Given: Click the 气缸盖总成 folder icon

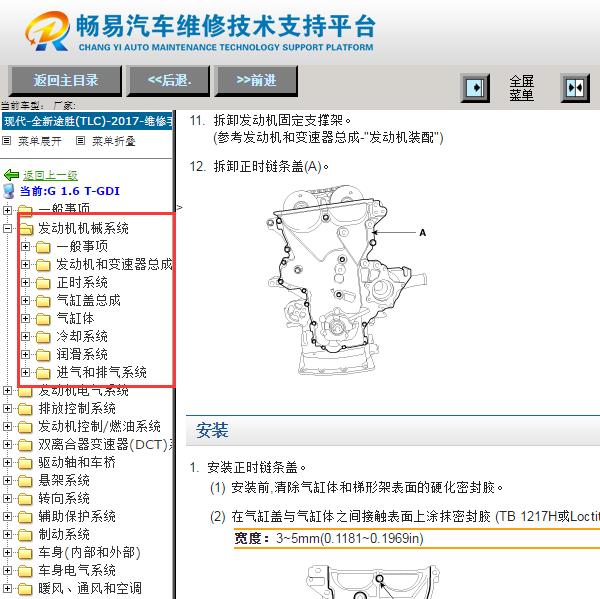Looking at the screenshot, I should pos(43,301).
